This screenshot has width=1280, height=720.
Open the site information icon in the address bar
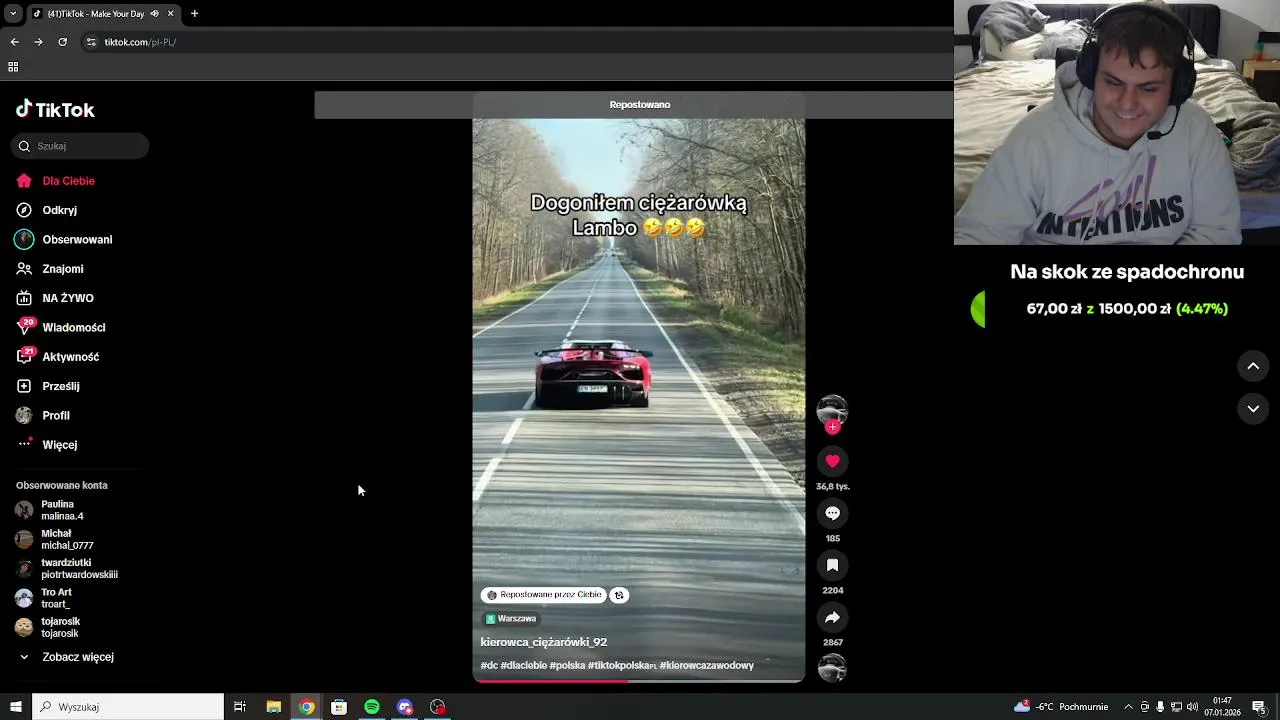(91, 42)
